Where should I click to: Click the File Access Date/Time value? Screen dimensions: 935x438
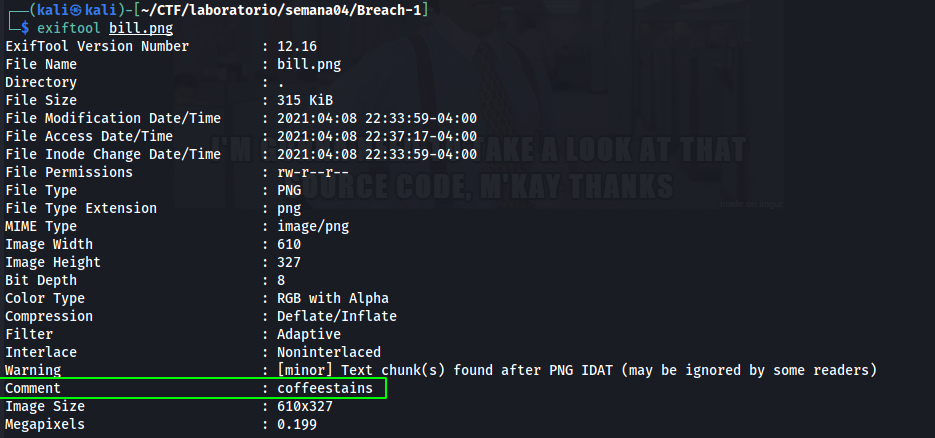pyautogui.click(x=377, y=136)
